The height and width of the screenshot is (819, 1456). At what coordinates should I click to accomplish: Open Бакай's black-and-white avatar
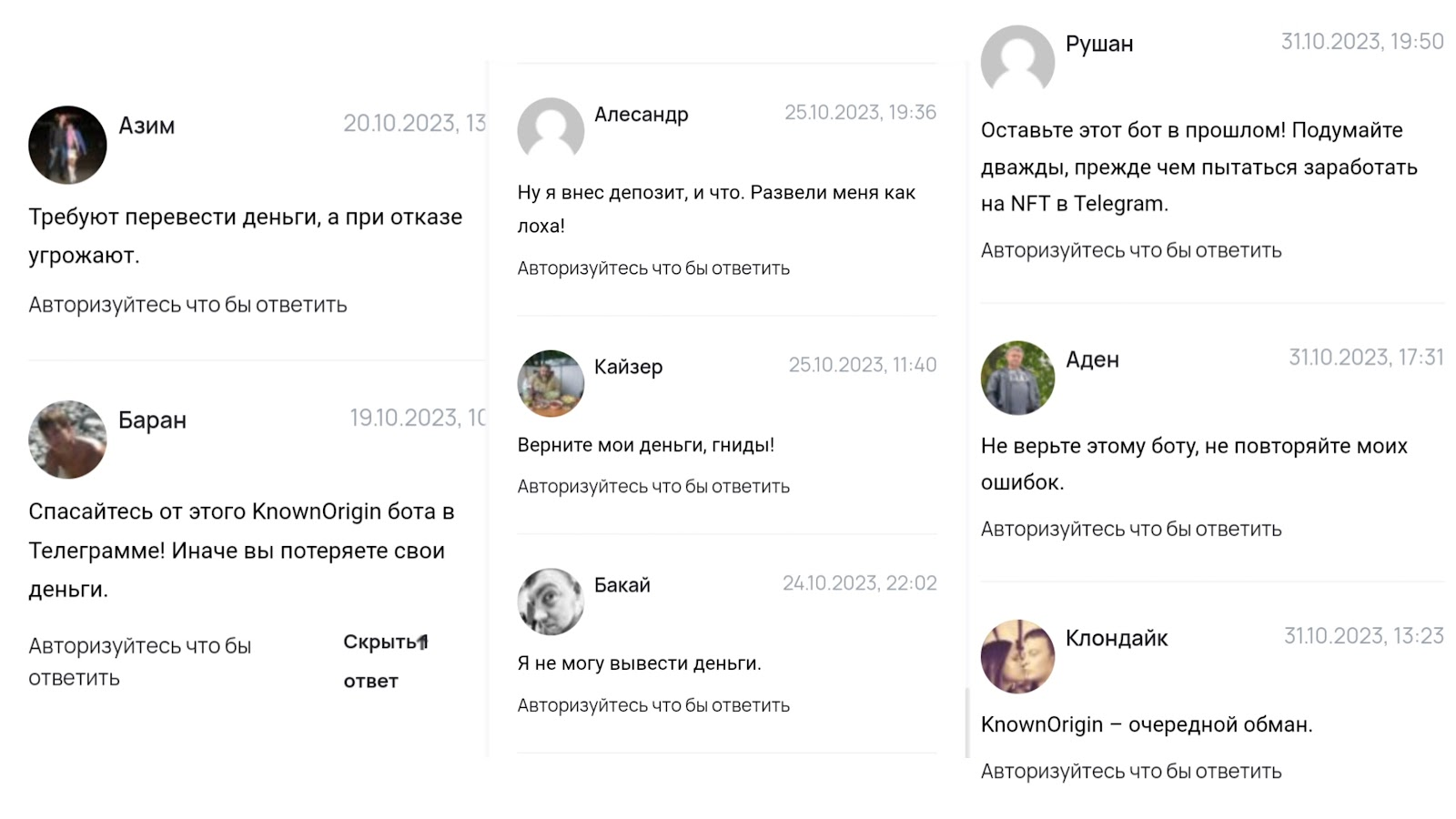pyautogui.click(x=551, y=602)
